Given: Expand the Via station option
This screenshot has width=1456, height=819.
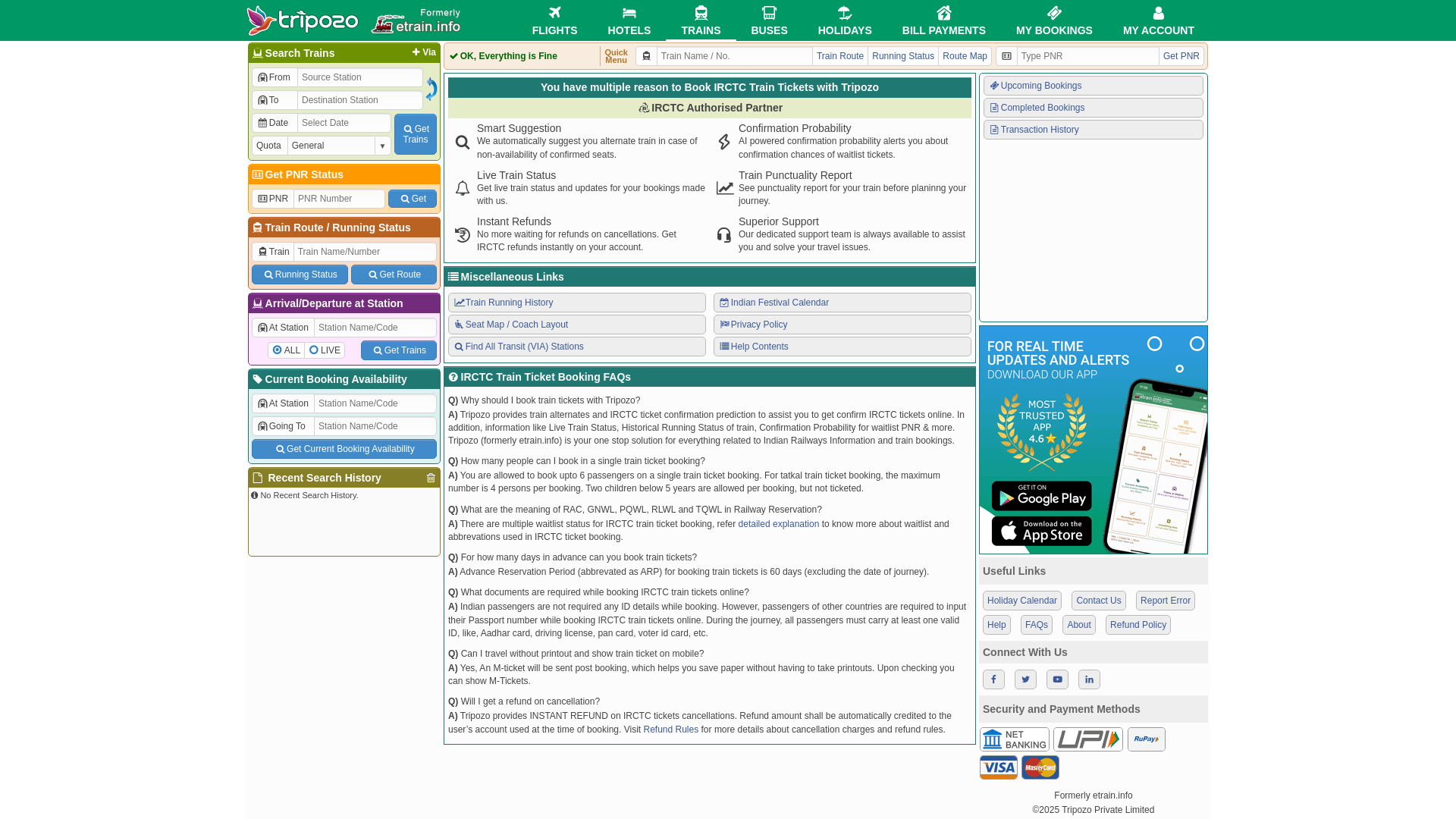Looking at the screenshot, I should point(424,52).
